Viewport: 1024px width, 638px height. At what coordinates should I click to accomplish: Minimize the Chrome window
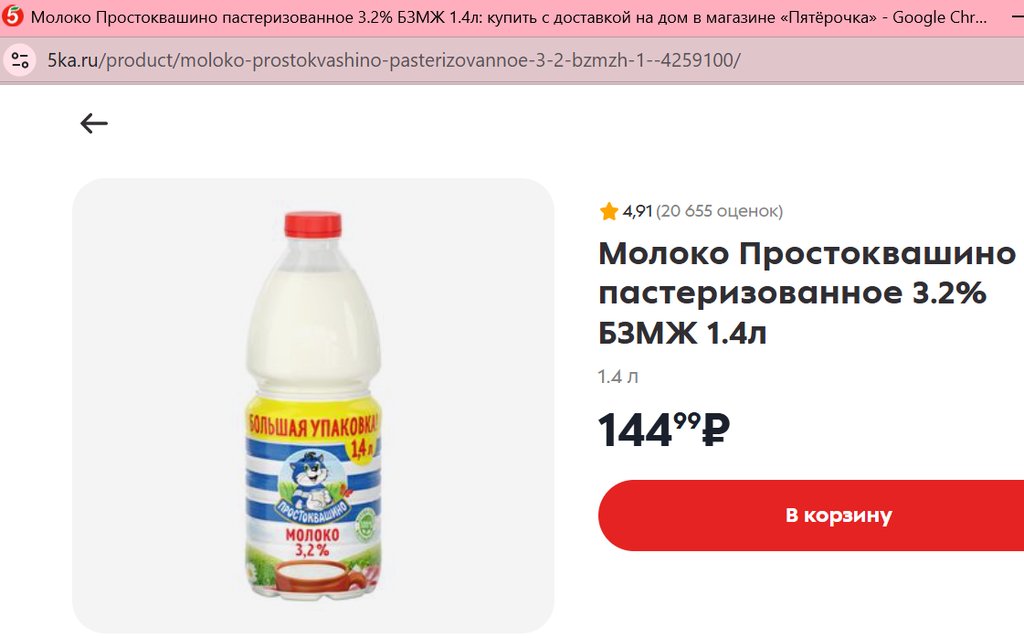pos(1017,18)
